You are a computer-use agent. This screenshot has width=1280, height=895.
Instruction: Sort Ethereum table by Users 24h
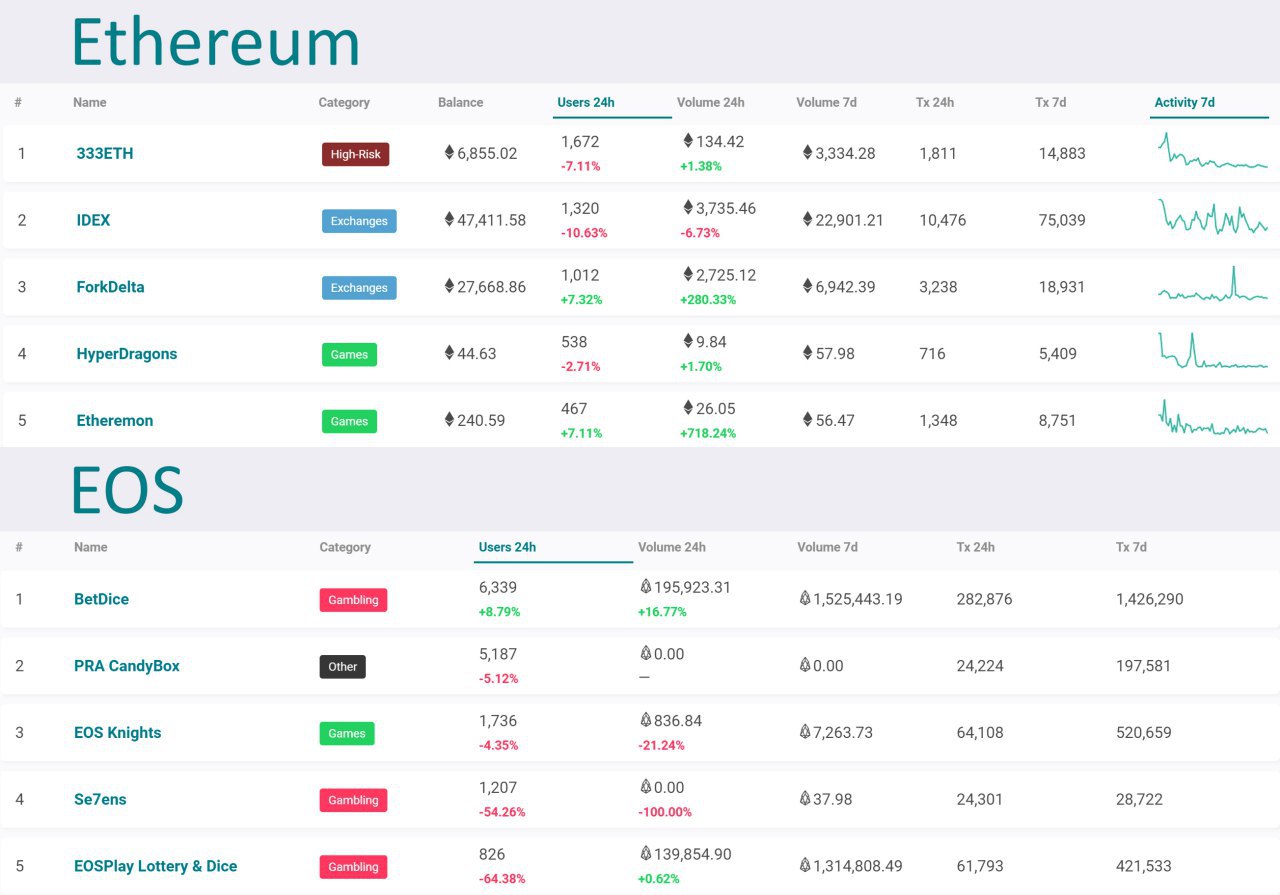pyautogui.click(x=586, y=102)
